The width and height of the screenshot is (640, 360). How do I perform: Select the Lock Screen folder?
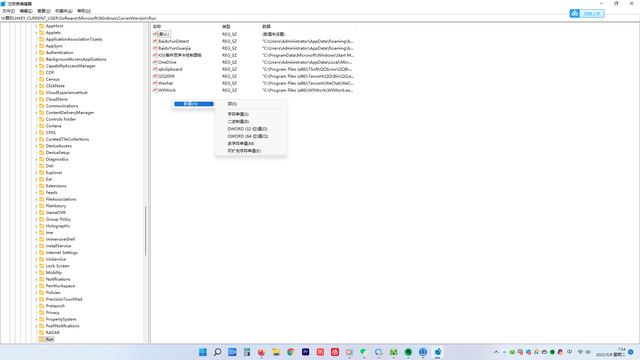coord(58,266)
